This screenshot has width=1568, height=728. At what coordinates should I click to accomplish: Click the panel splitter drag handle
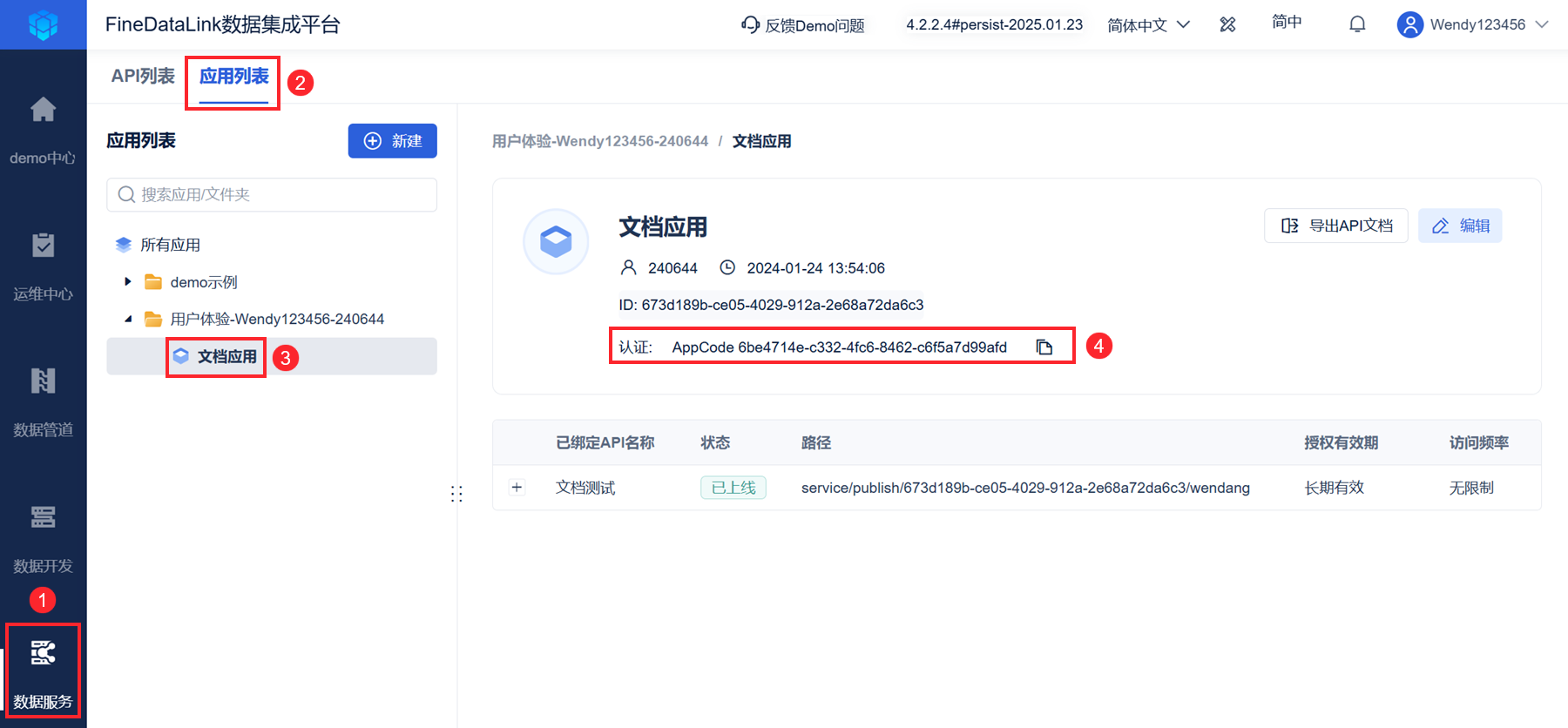coord(456,494)
